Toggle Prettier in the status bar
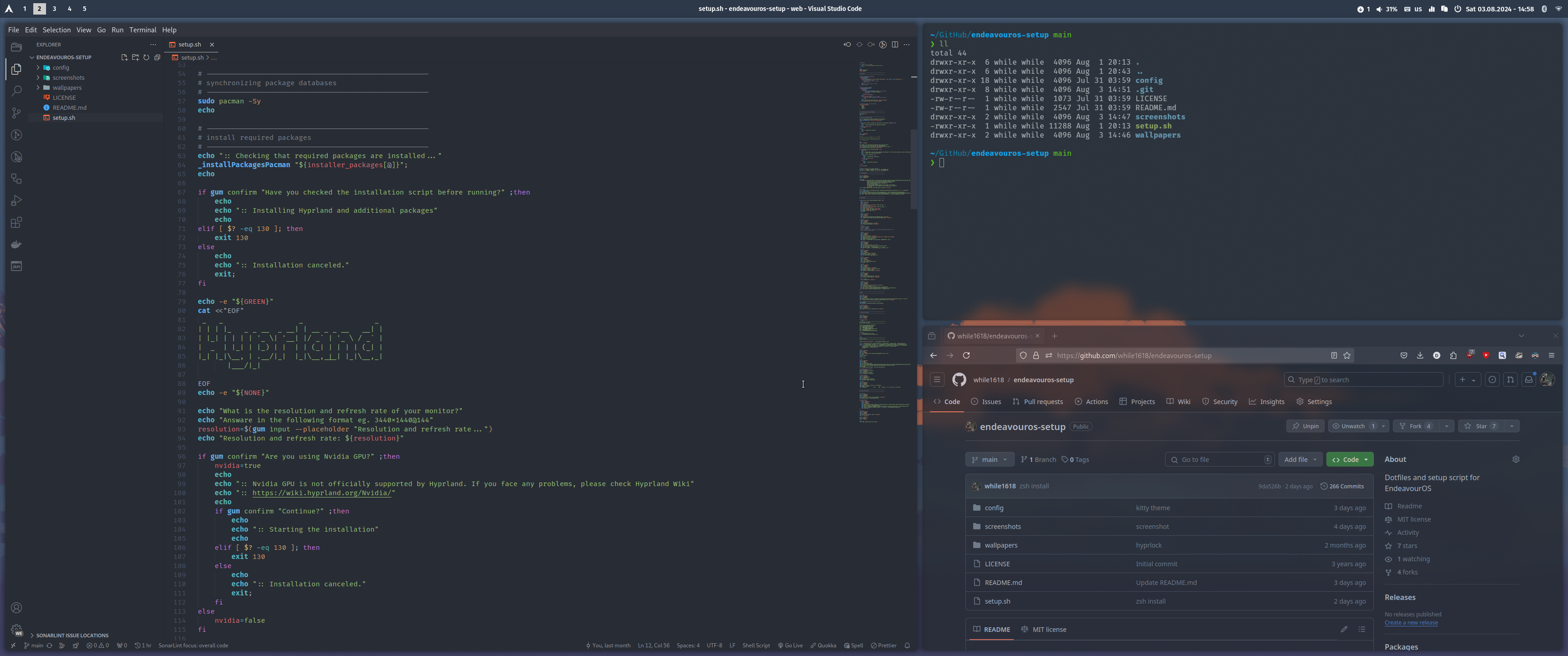The height and width of the screenshot is (656, 1568). (x=883, y=646)
